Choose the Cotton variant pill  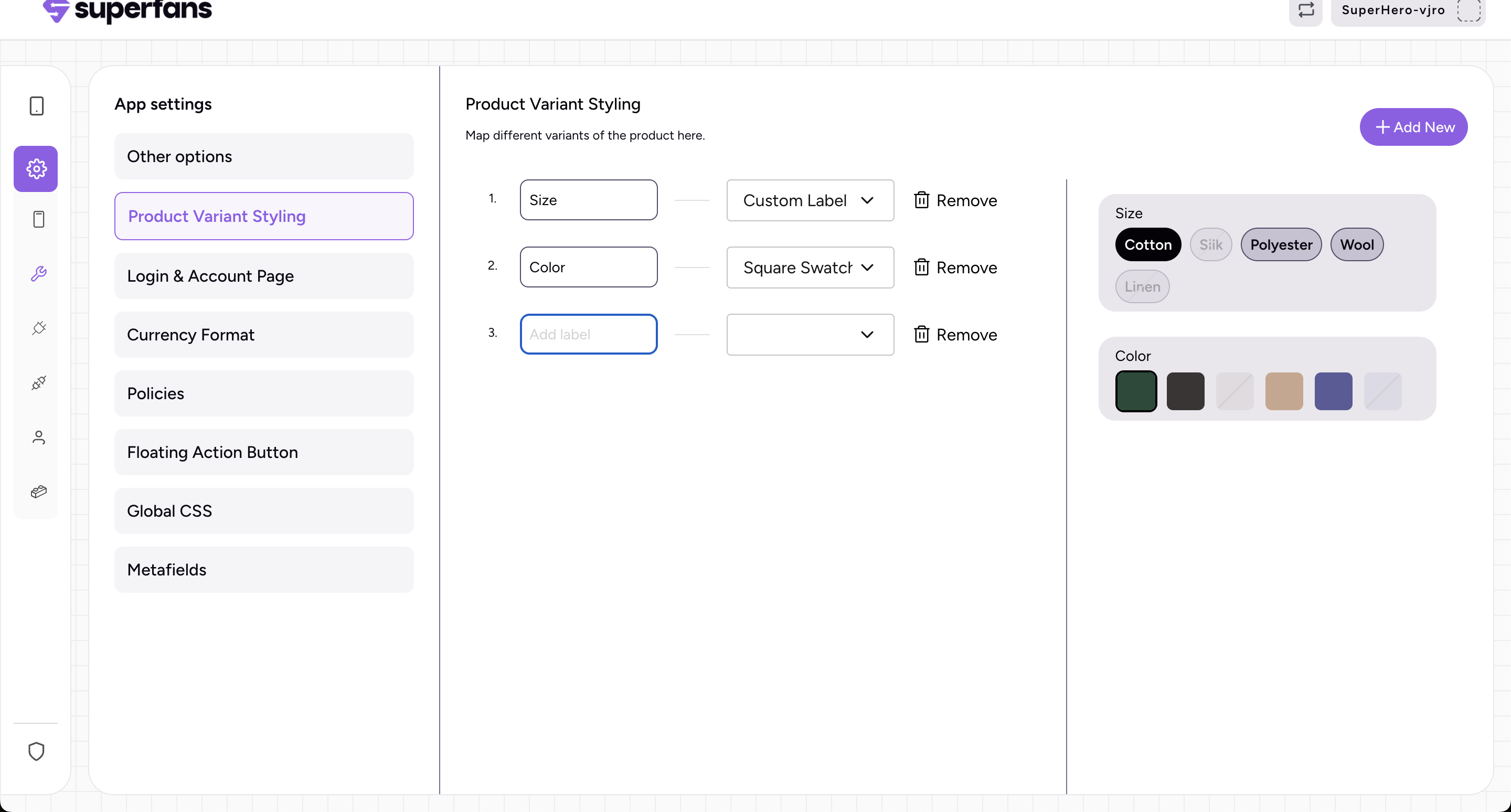(1148, 244)
